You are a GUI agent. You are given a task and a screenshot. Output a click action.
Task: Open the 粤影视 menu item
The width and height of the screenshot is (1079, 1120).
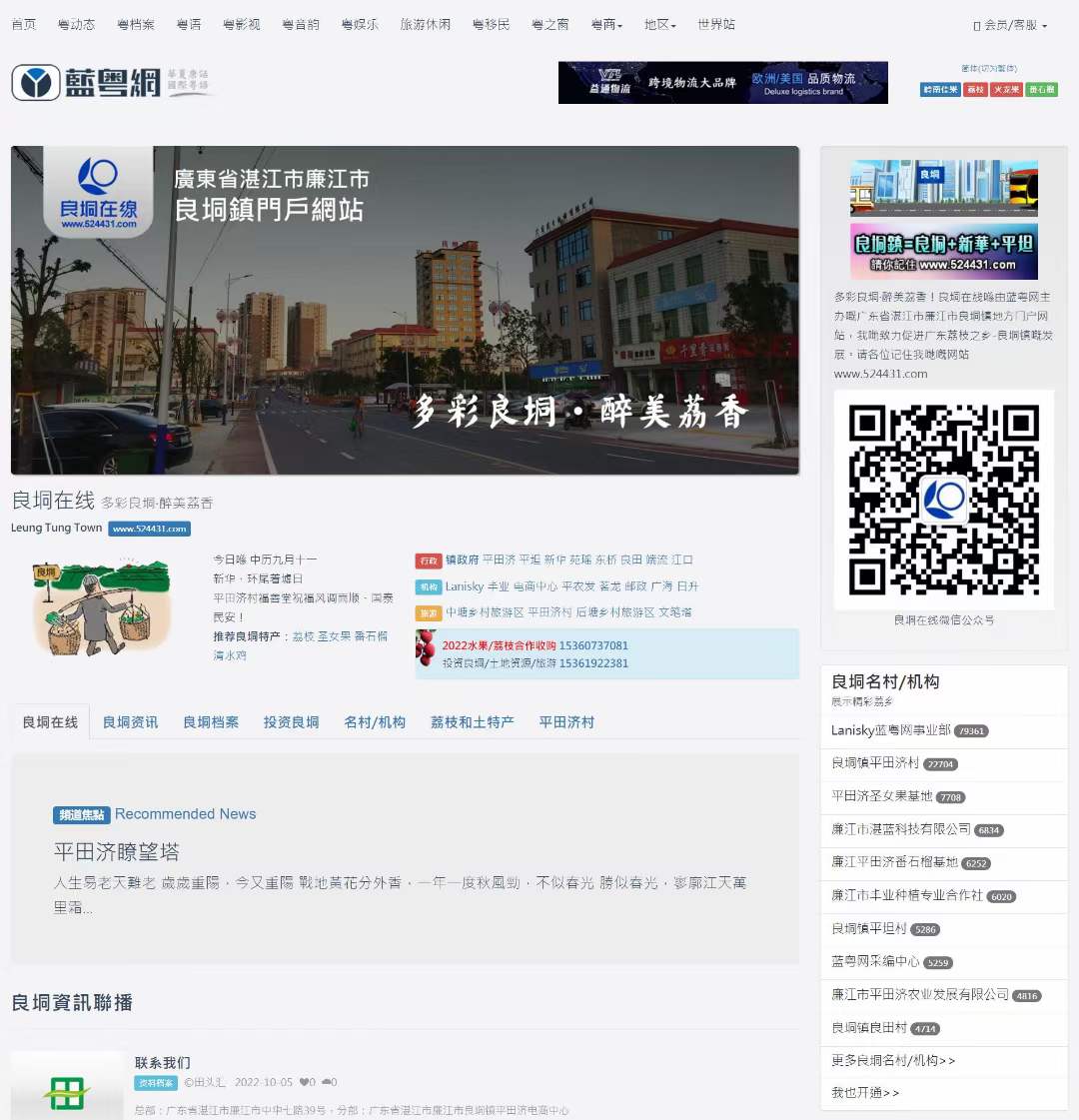[x=241, y=25]
